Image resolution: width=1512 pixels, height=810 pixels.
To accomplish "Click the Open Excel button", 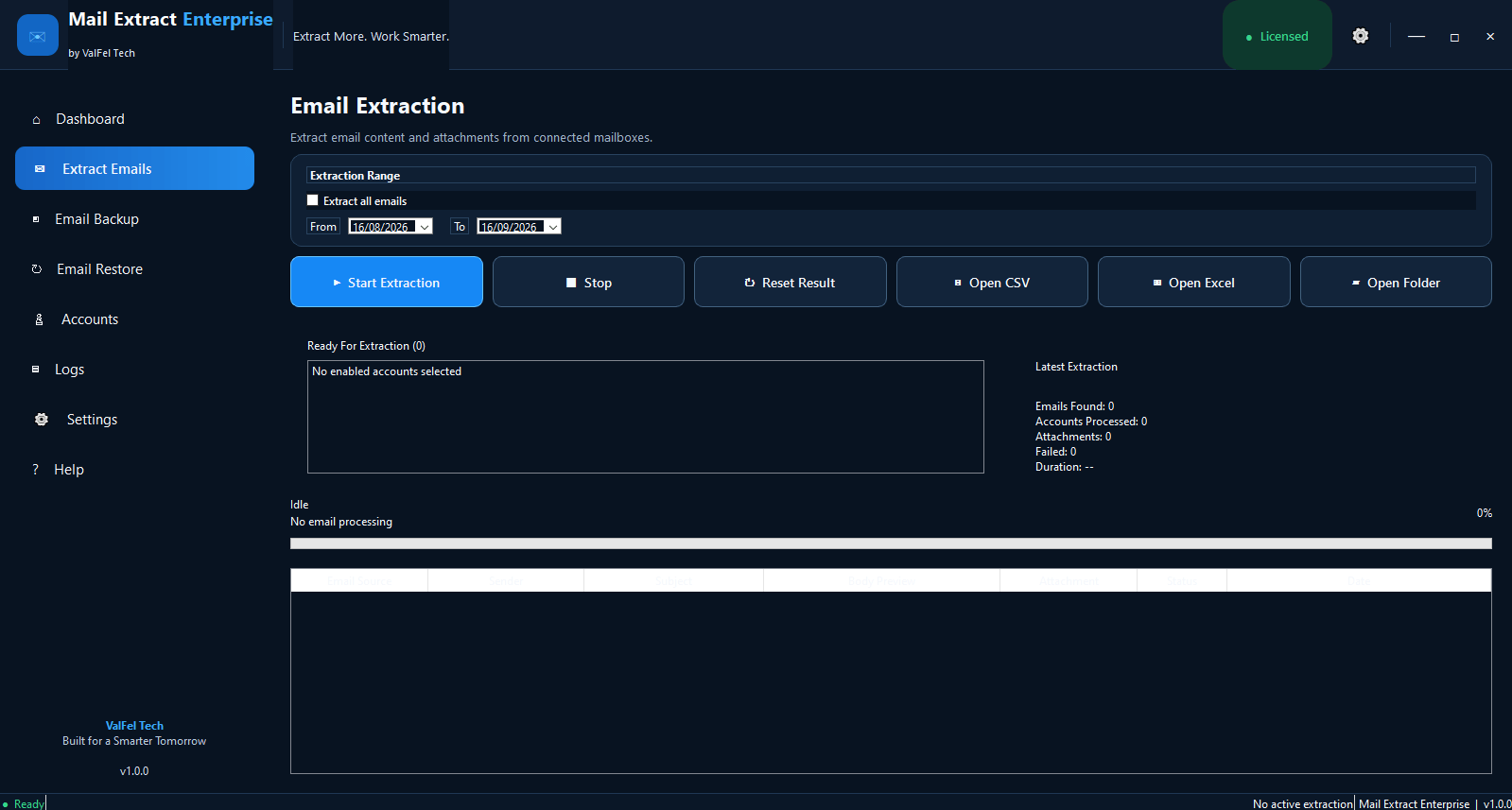I will (1194, 282).
